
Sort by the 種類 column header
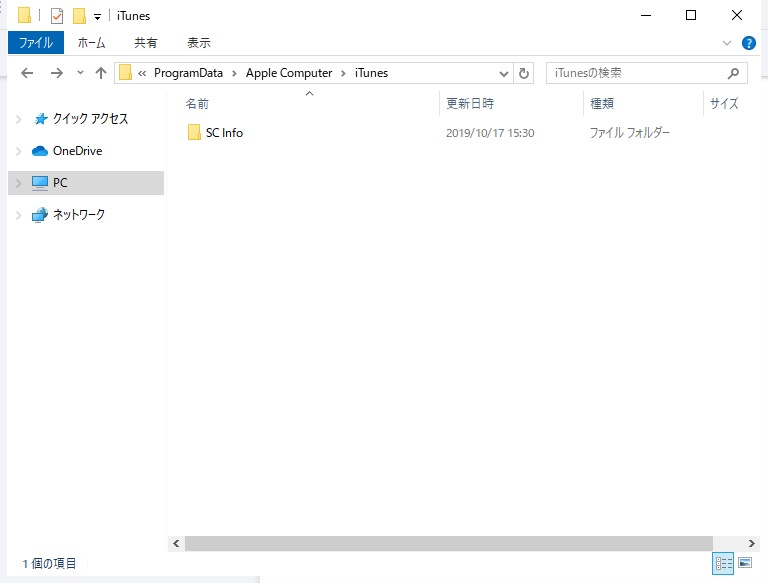(x=601, y=104)
